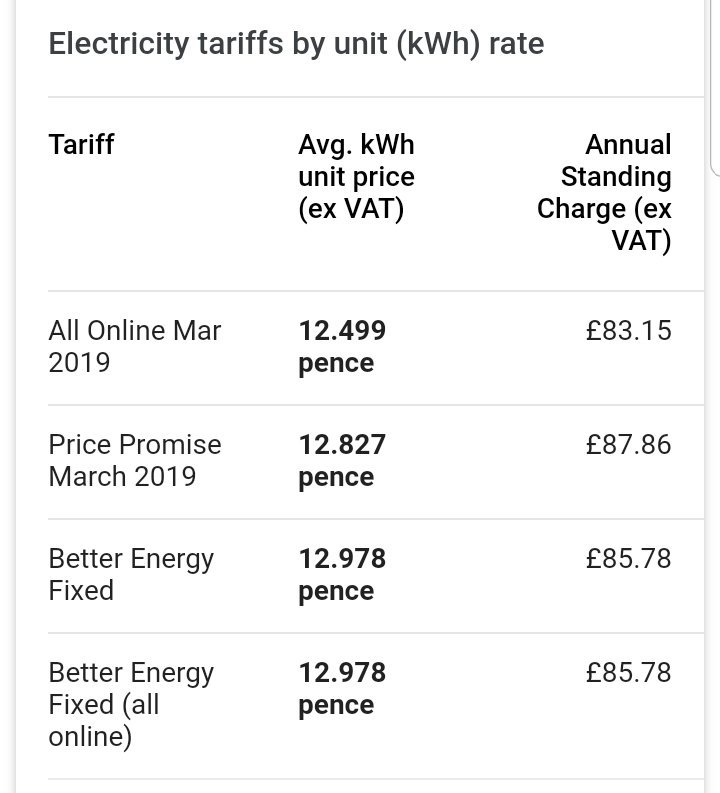Click the 12.827 pence unit price

coord(342,461)
